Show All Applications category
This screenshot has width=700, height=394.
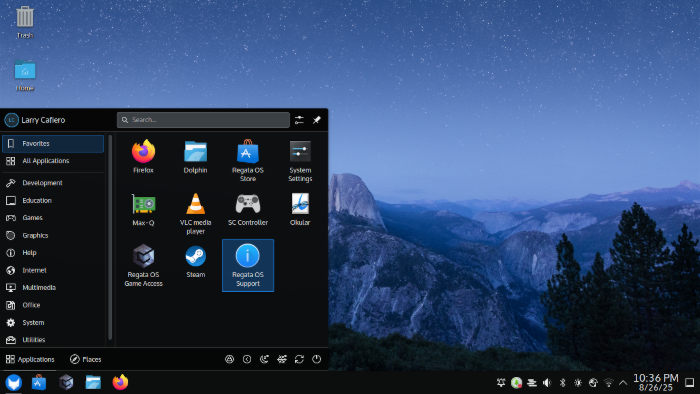click(53, 161)
